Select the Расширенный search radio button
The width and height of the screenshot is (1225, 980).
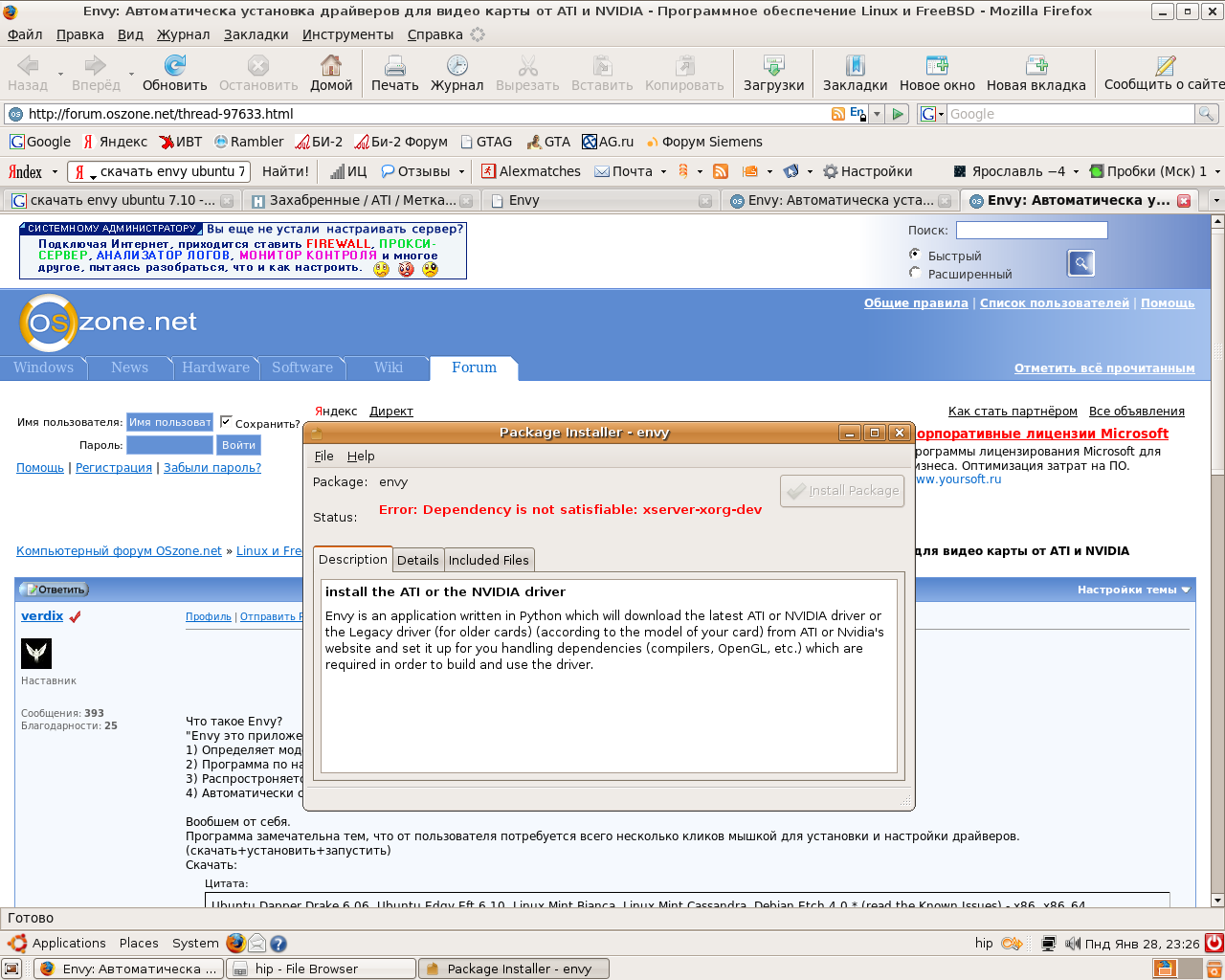915,273
